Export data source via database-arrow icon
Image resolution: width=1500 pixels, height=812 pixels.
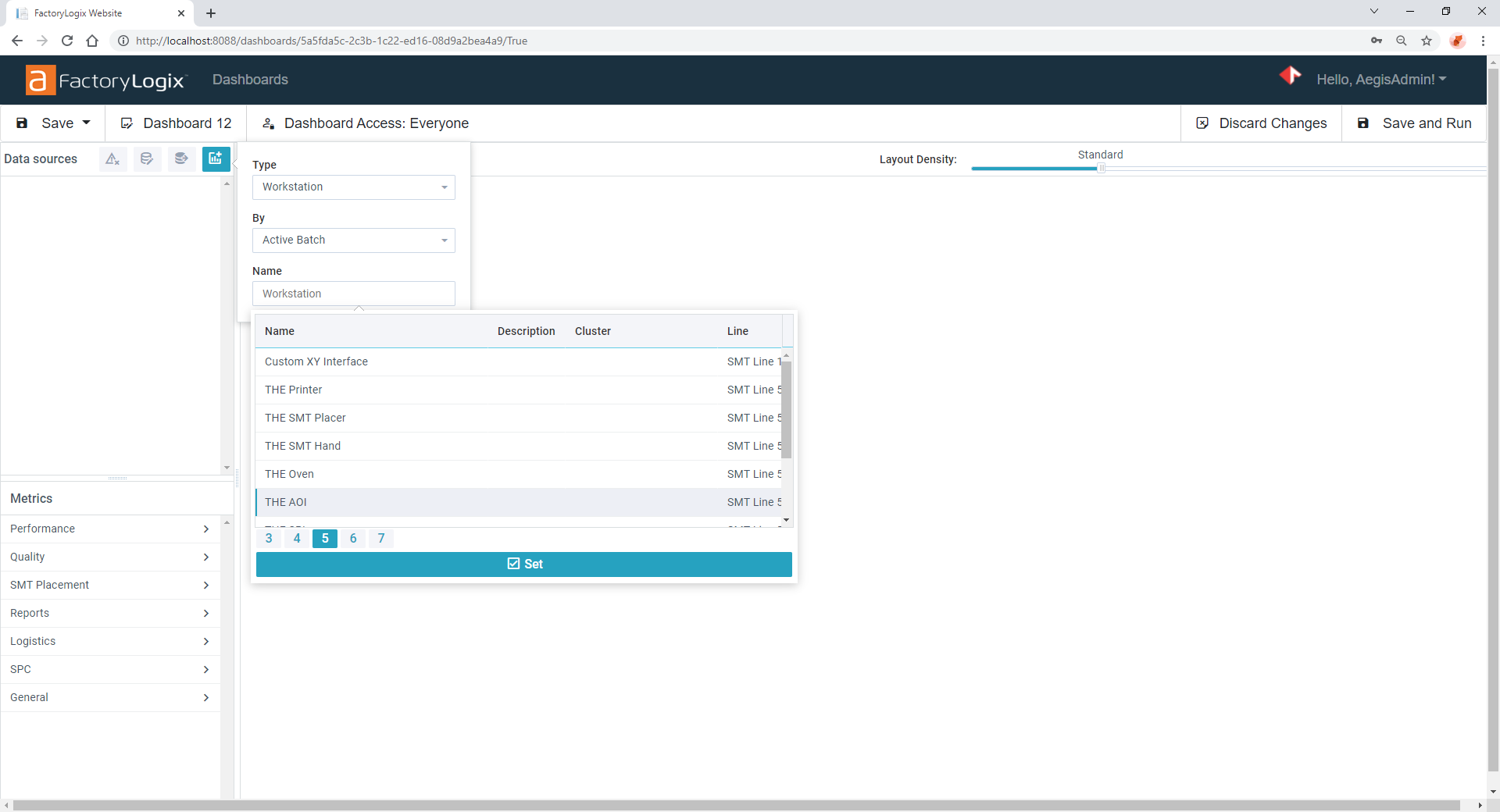[181, 158]
